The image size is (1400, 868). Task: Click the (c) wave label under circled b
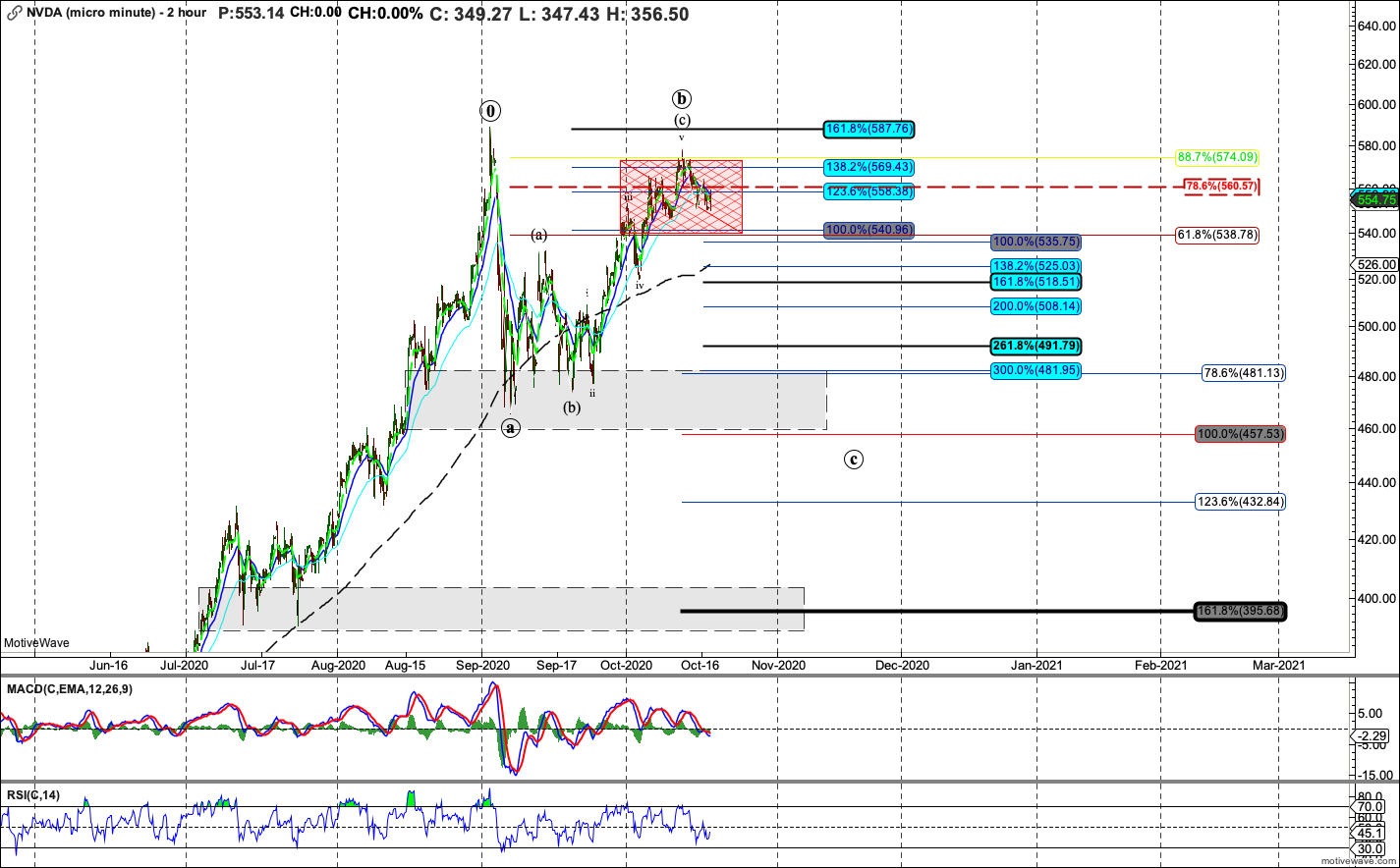pos(682,121)
